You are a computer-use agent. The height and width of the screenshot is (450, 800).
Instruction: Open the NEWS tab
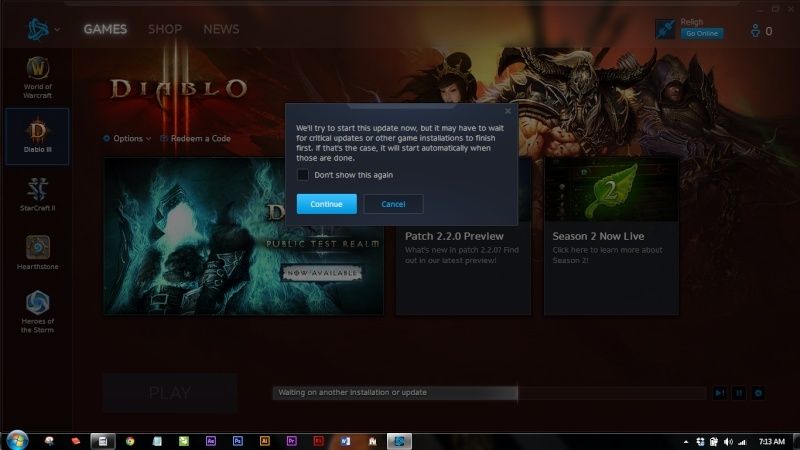pyautogui.click(x=221, y=29)
